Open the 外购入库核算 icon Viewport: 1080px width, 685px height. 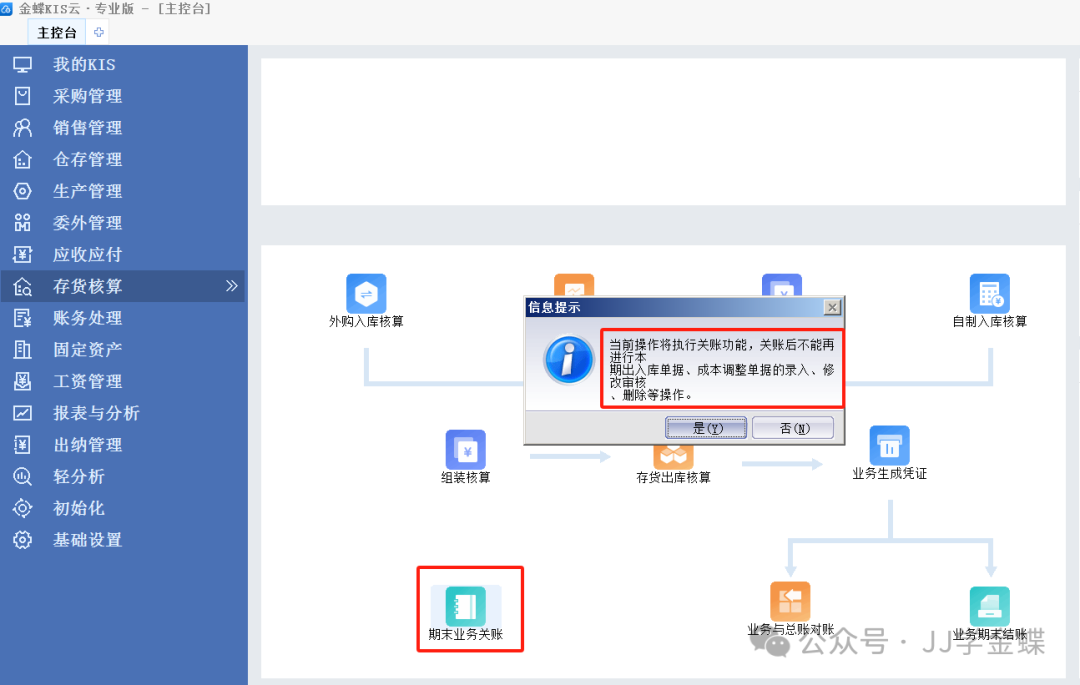pos(366,294)
